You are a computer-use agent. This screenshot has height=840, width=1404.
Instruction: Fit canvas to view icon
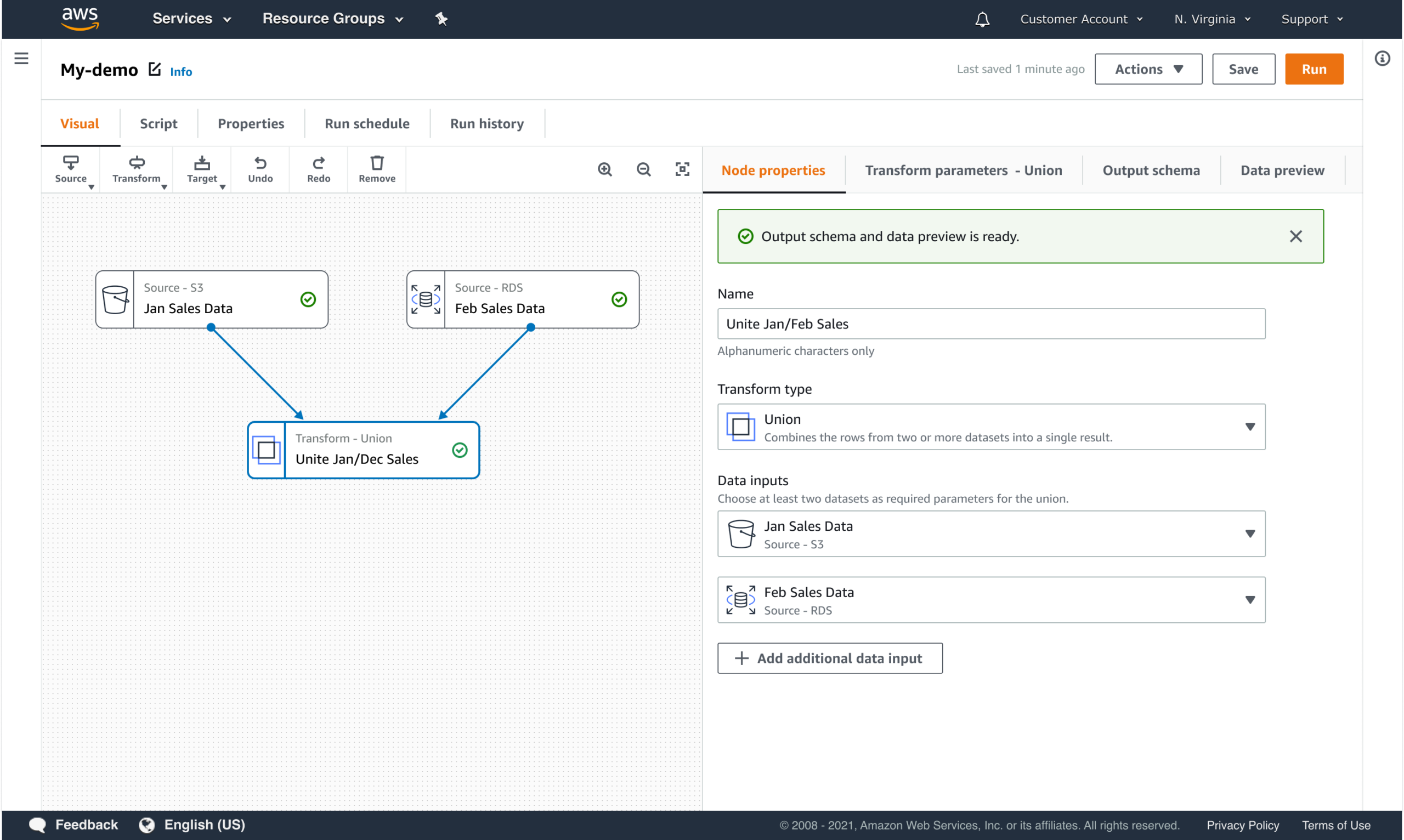pyautogui.click(x=682, y=169)
